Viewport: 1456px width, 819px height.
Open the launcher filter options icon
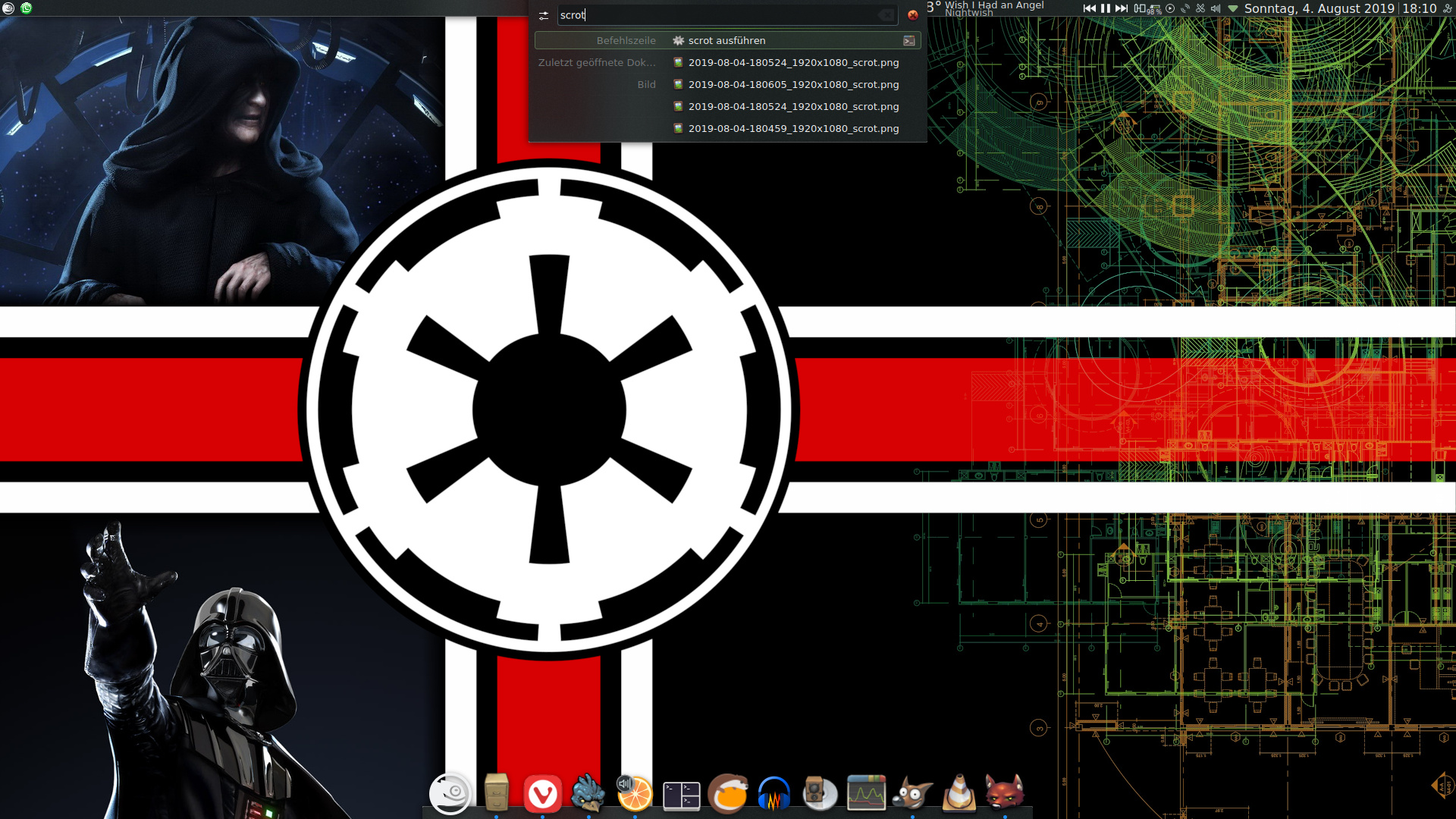pos(544,15)
